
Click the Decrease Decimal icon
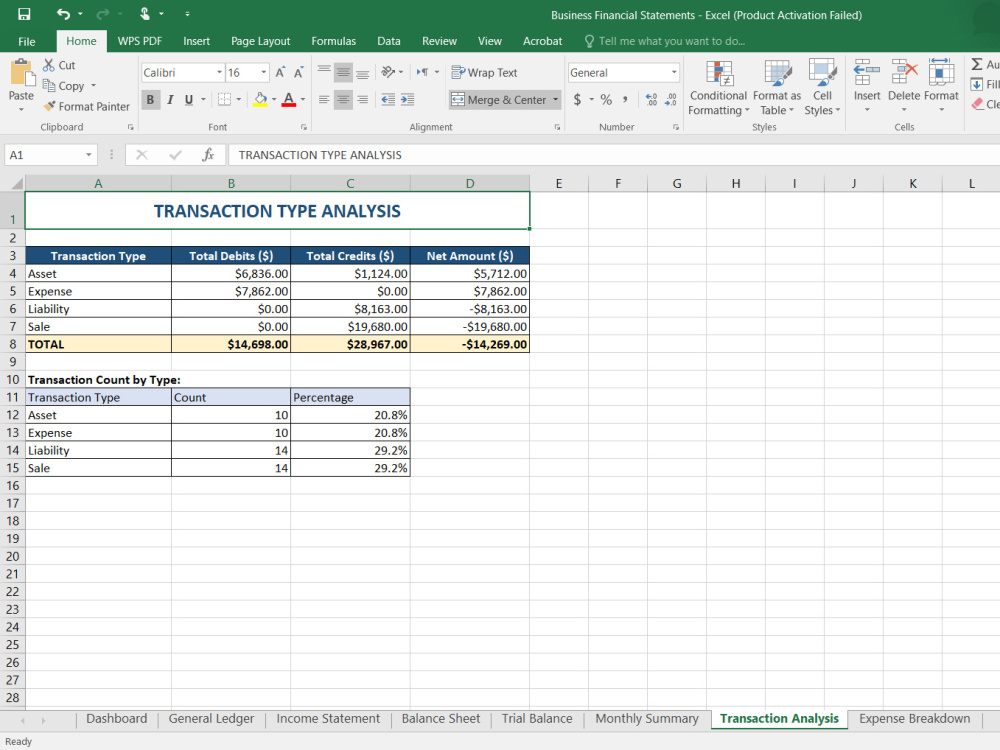click(670, 99)
